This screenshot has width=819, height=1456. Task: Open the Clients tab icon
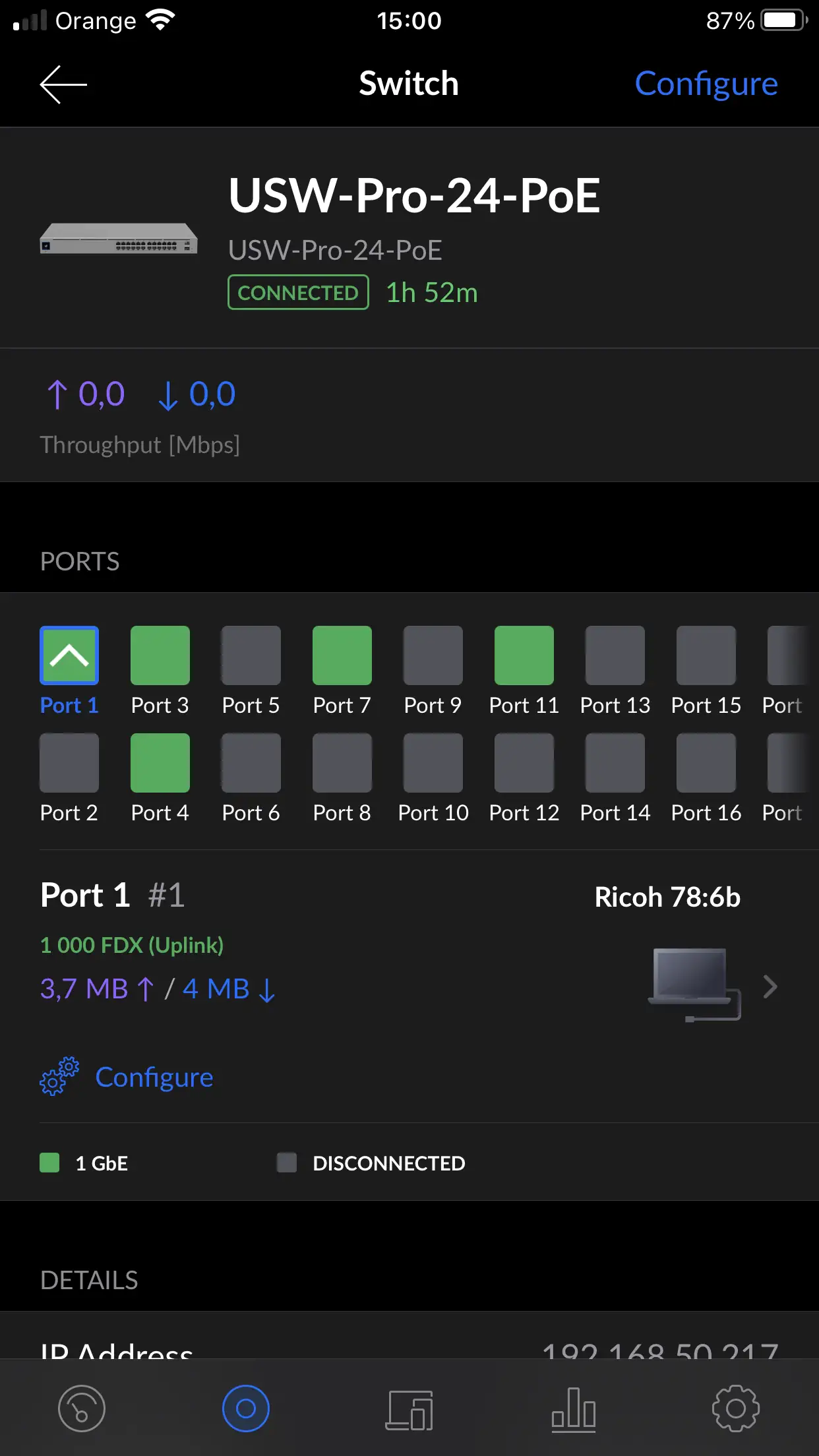(409, 1410)
